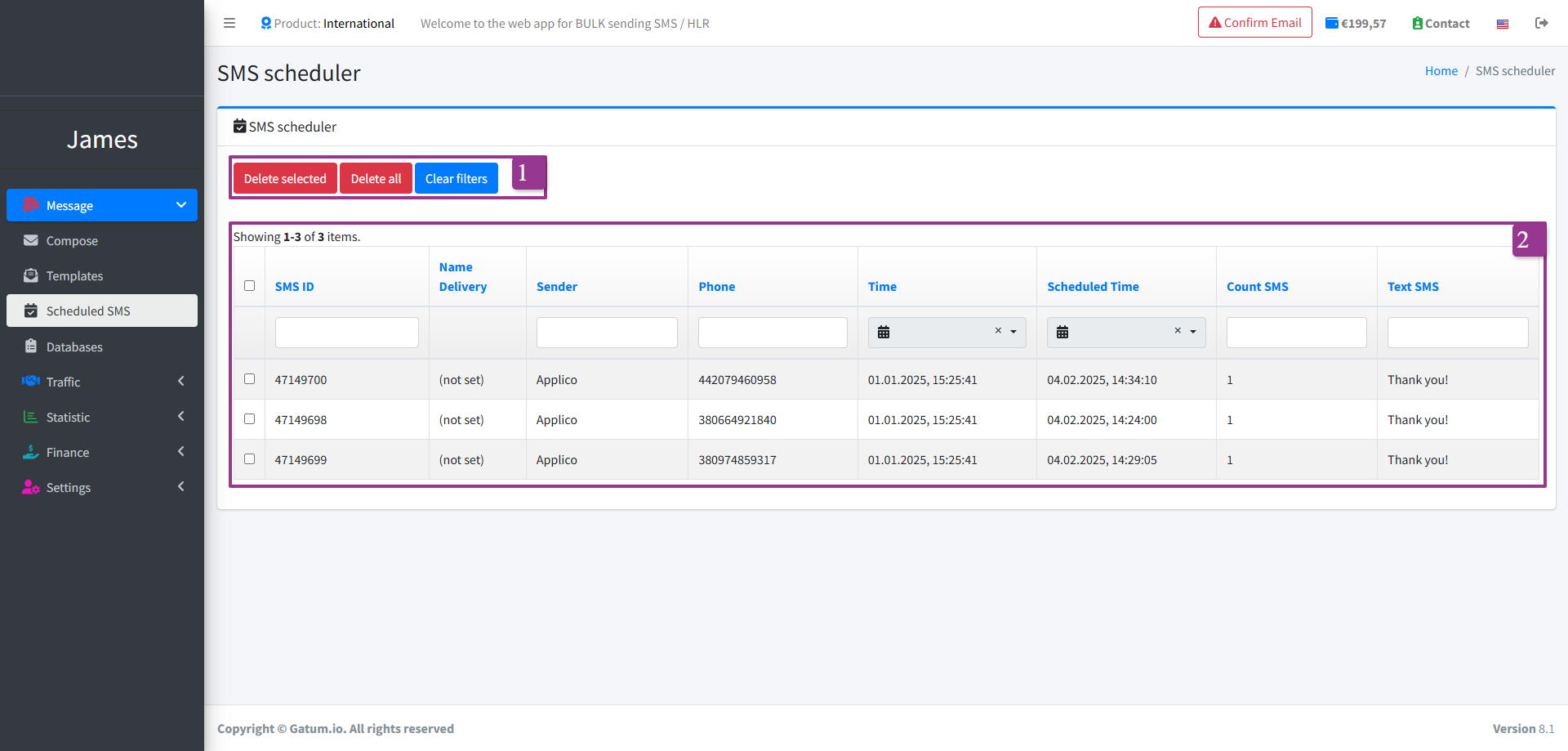
Task: Click the logout icon in top bar
Action: (x=1541, y=23)
